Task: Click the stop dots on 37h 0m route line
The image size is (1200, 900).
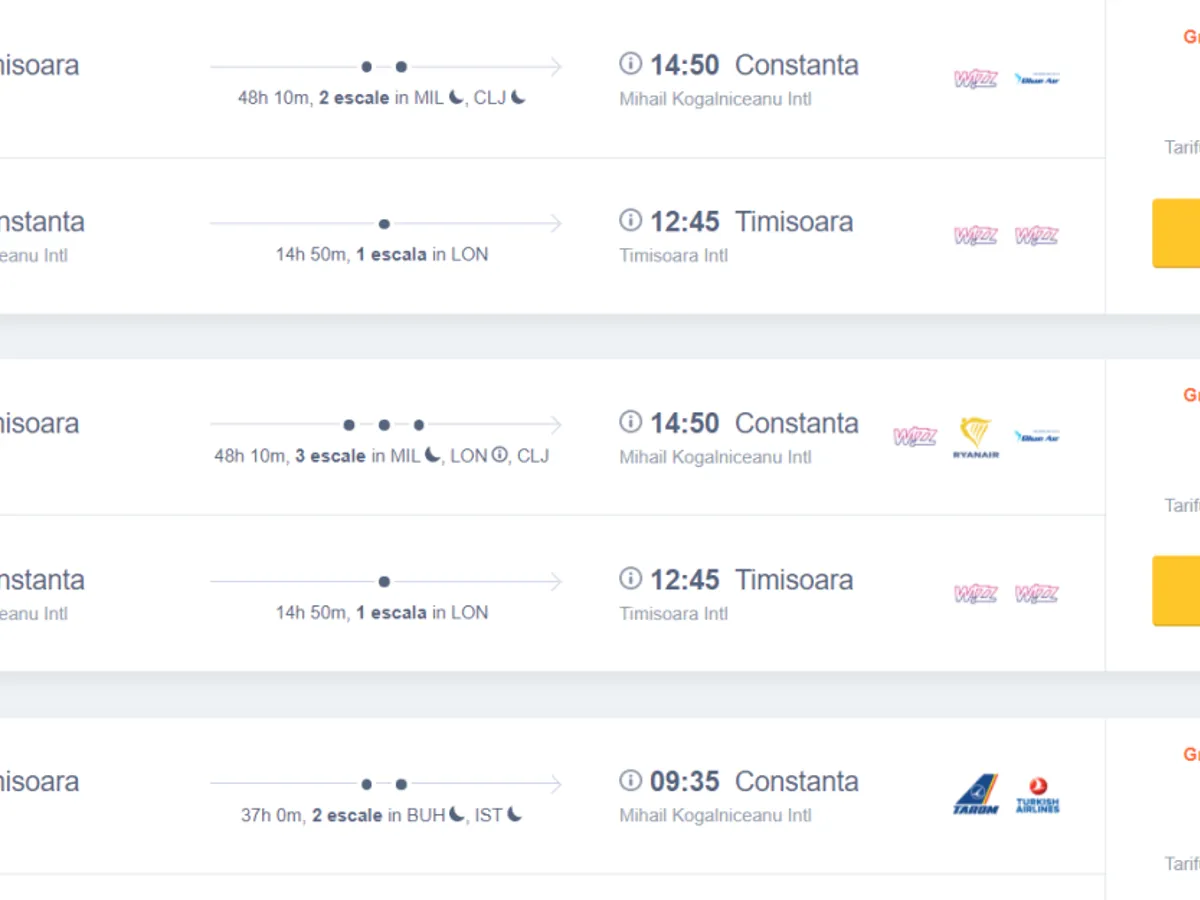Action: coord(384,784)
